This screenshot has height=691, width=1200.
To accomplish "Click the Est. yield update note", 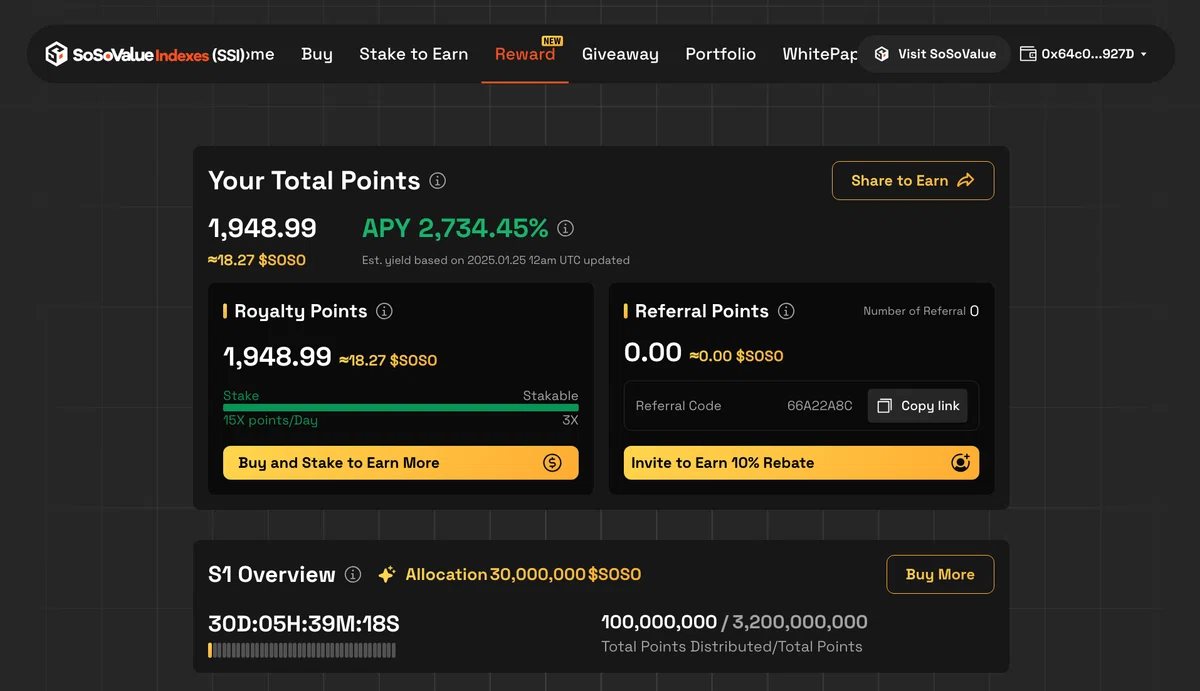I will tap(496, 260).
